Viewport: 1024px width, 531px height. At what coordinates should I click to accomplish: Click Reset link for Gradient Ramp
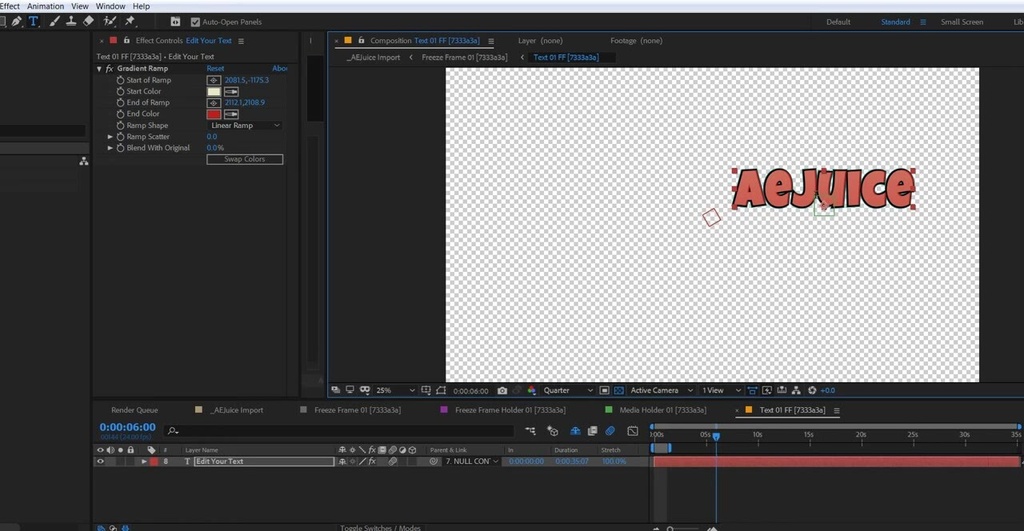pyautogui.click(x=216, y=69)
